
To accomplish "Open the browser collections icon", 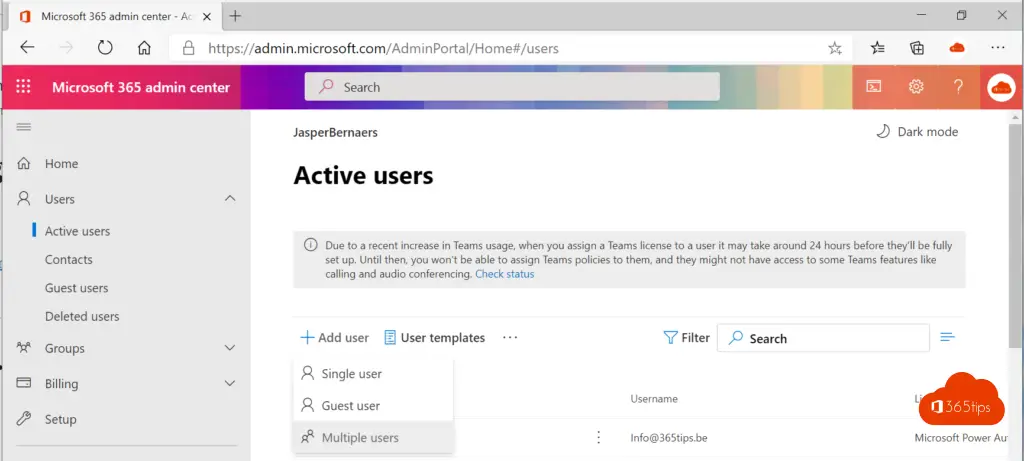I will click(x=917, y=48).
